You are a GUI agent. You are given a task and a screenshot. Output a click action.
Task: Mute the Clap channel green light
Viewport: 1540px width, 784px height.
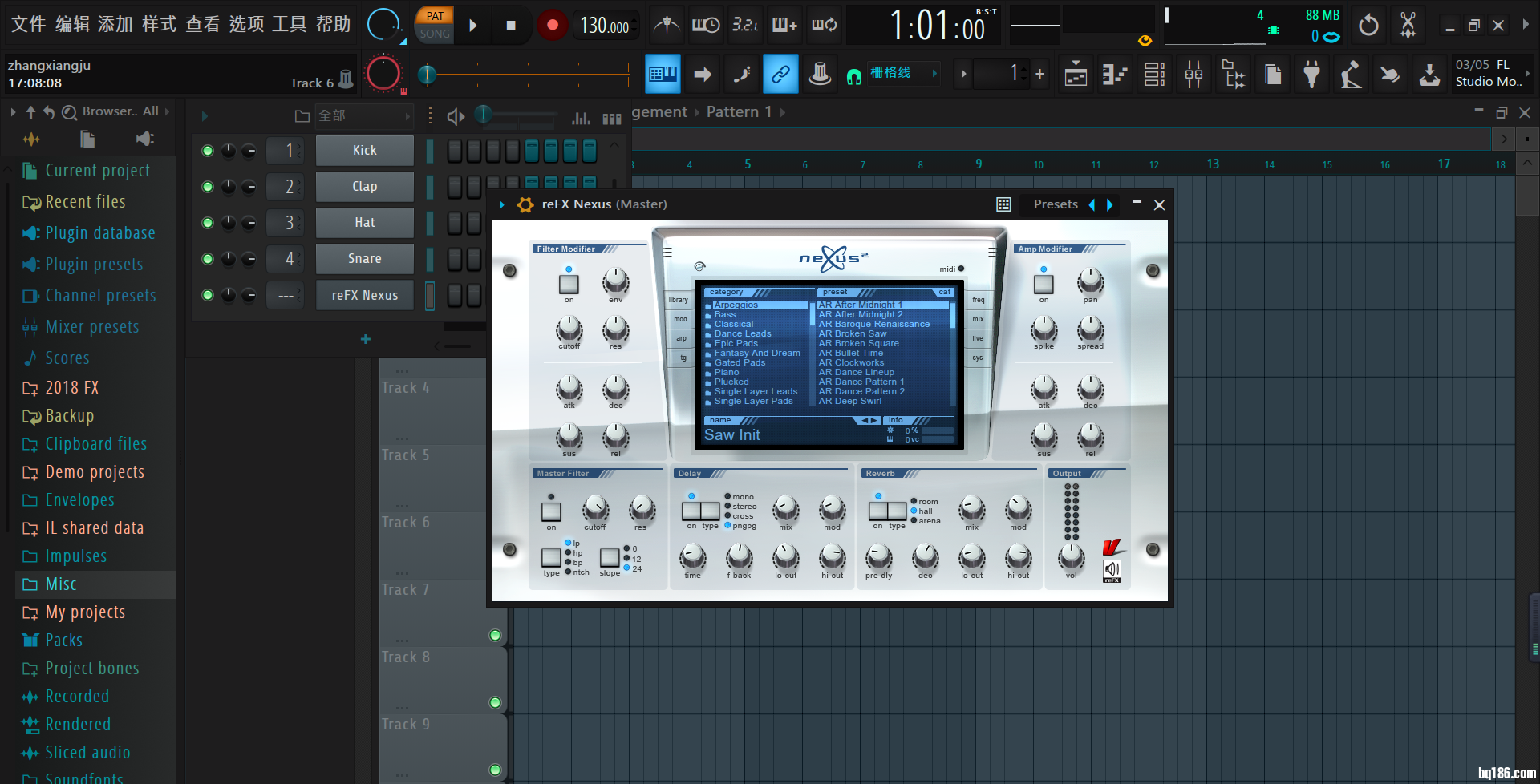click(208, 187)
